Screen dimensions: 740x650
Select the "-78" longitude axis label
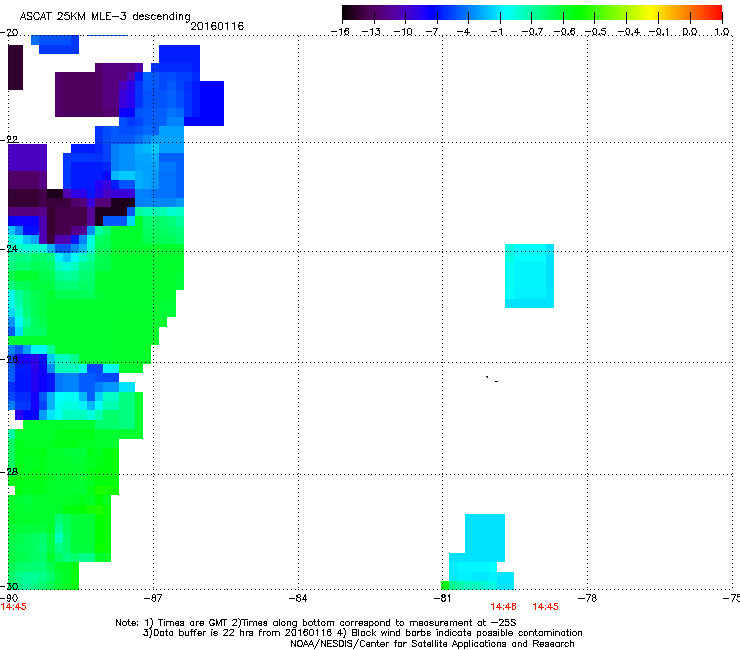tap(588, 598)
